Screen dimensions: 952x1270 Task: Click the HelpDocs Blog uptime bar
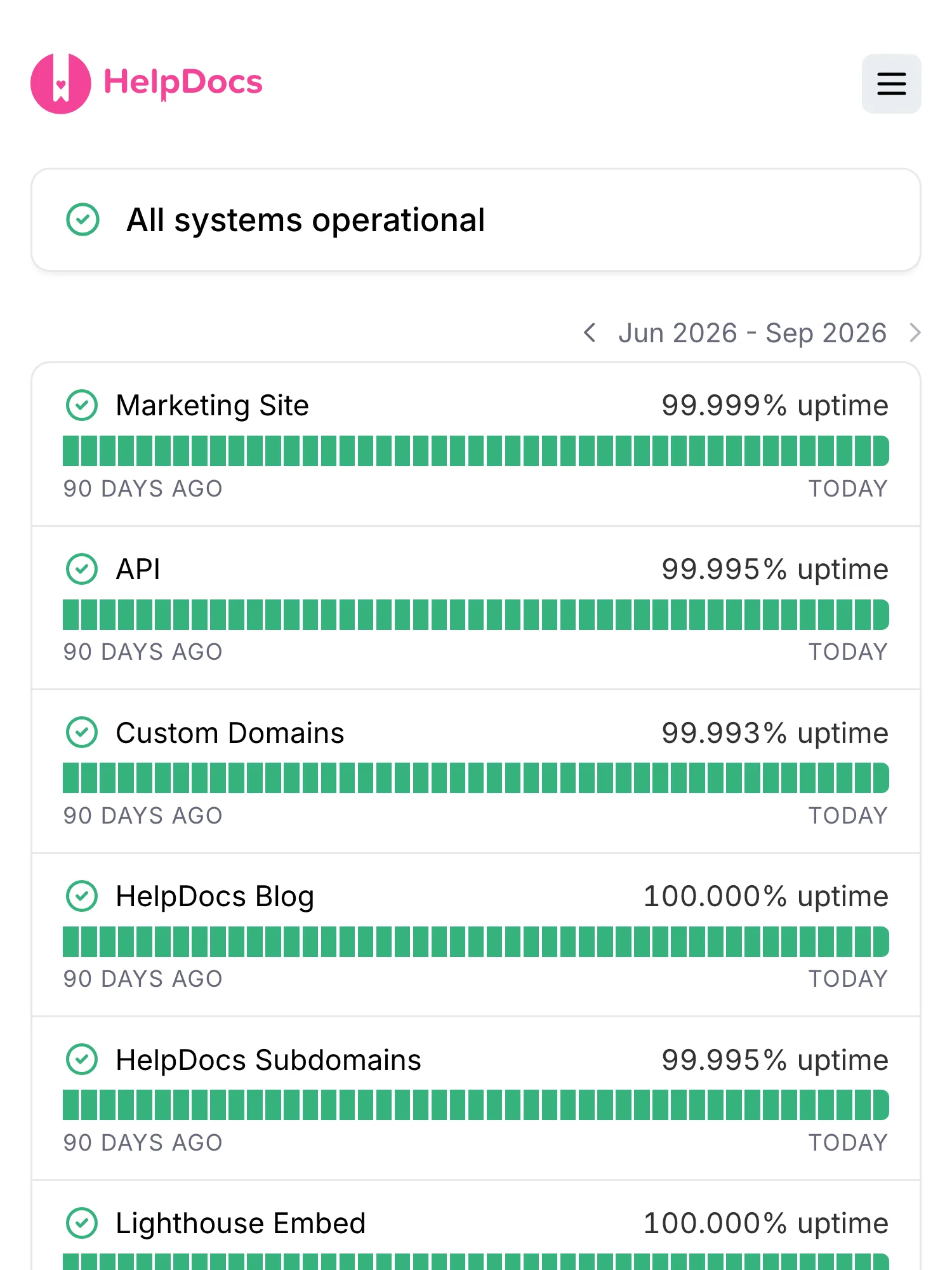(x=476, y=942)
